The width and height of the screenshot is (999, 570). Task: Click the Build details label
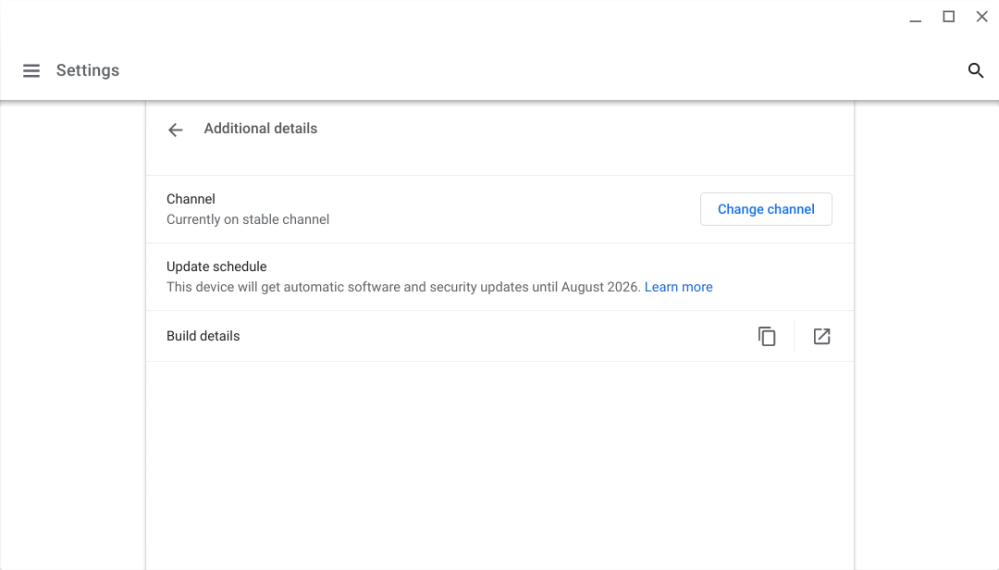tap(203, 336)
